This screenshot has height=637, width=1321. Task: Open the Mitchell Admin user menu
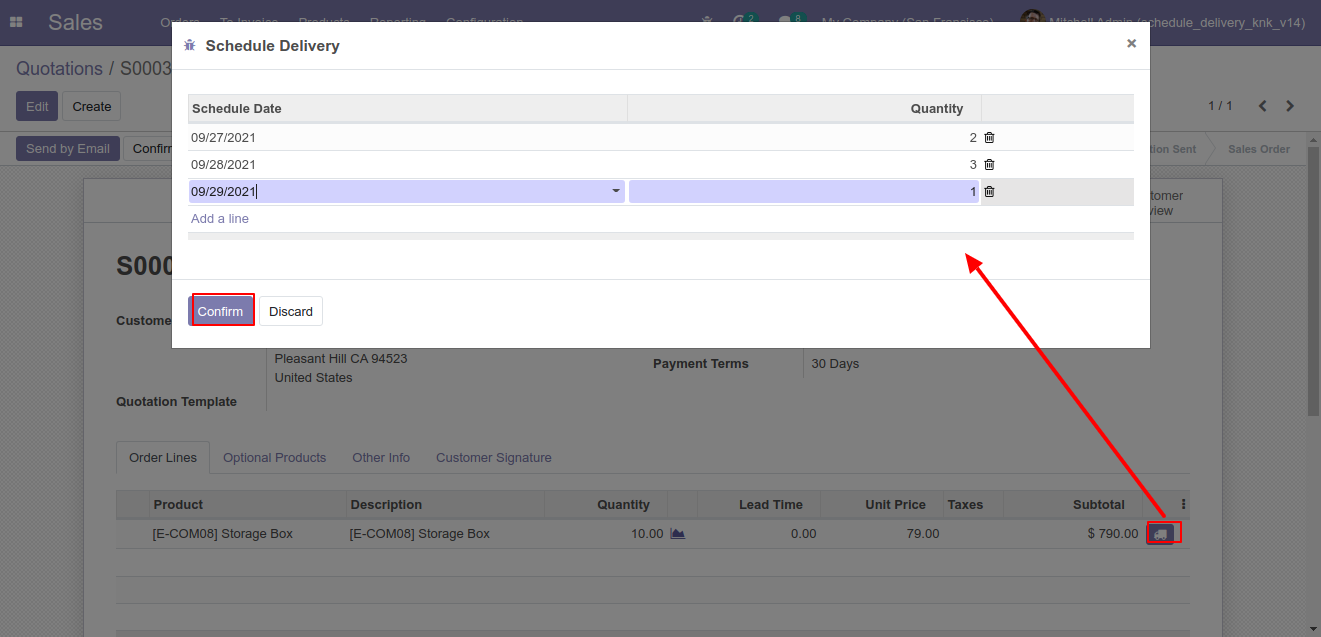point(1163,22)
